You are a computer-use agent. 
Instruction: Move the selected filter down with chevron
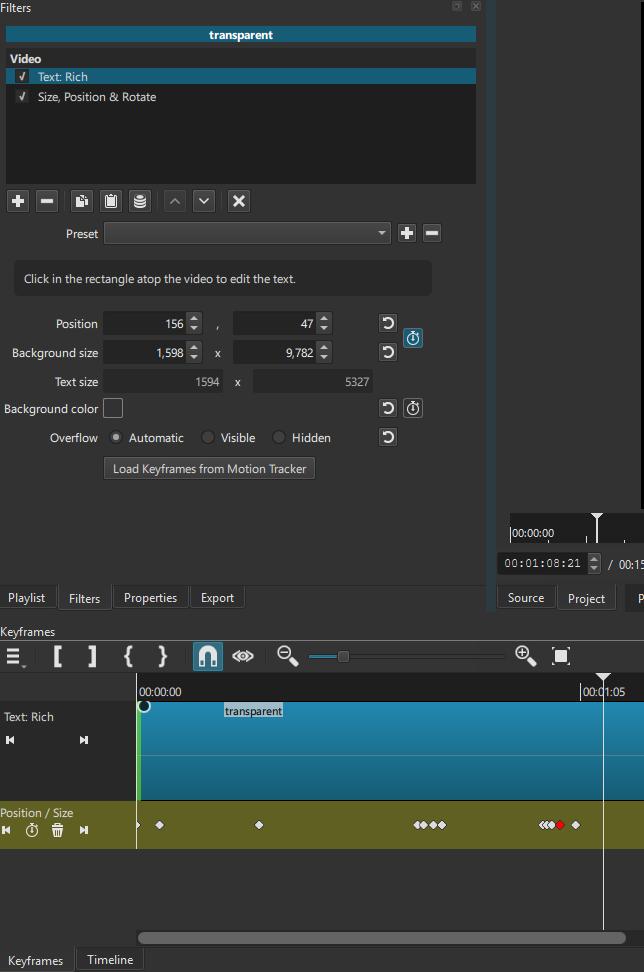click(x=204, y=201)
